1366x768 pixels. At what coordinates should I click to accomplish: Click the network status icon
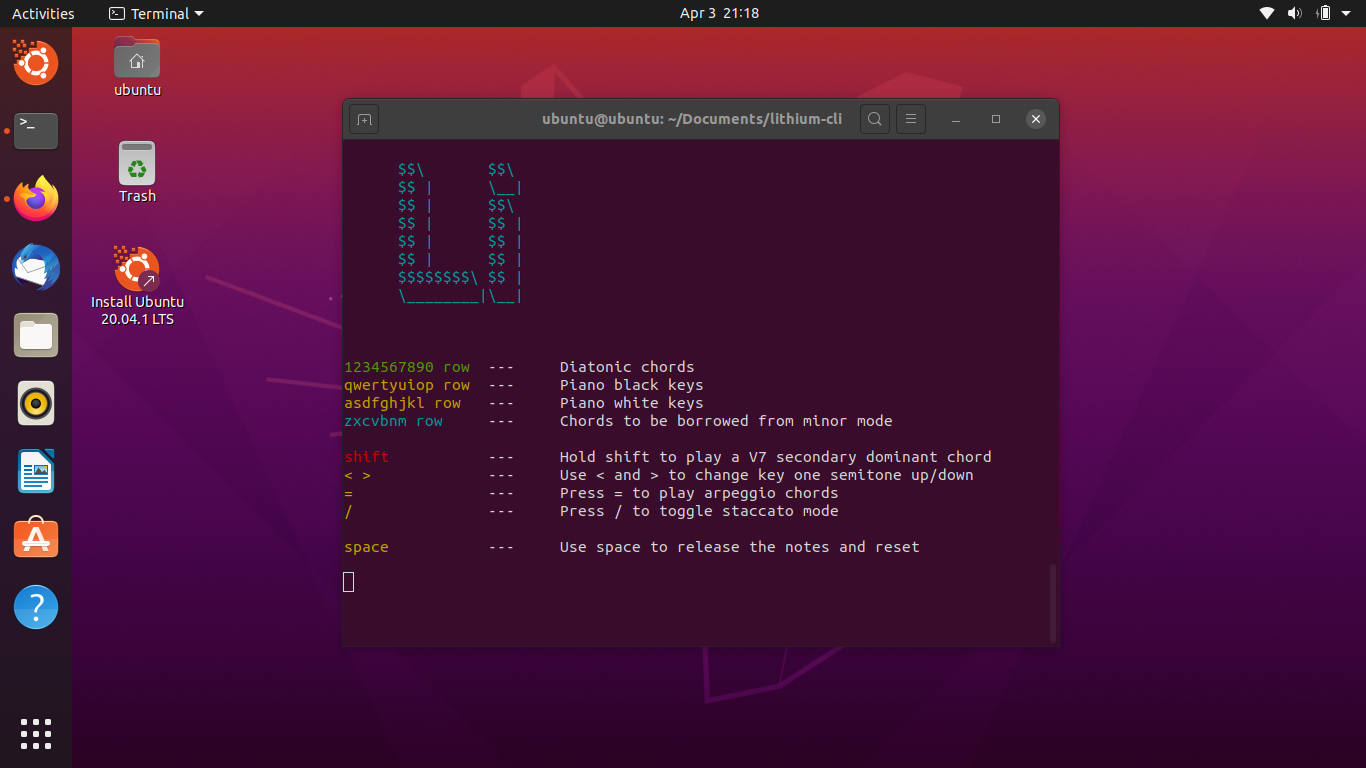(x=1267, y=13)
